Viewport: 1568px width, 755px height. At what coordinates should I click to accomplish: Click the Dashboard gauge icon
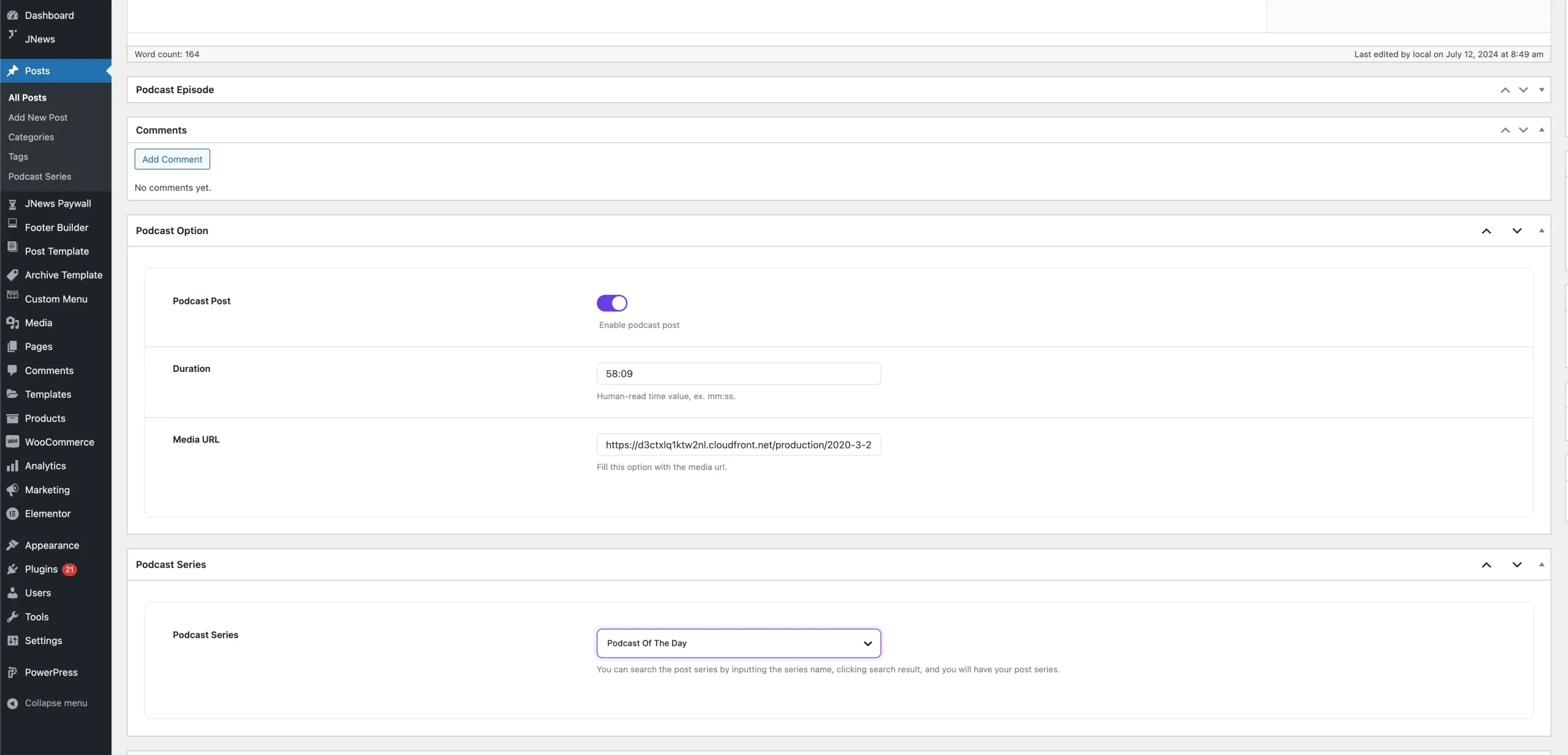click(12, 15)
